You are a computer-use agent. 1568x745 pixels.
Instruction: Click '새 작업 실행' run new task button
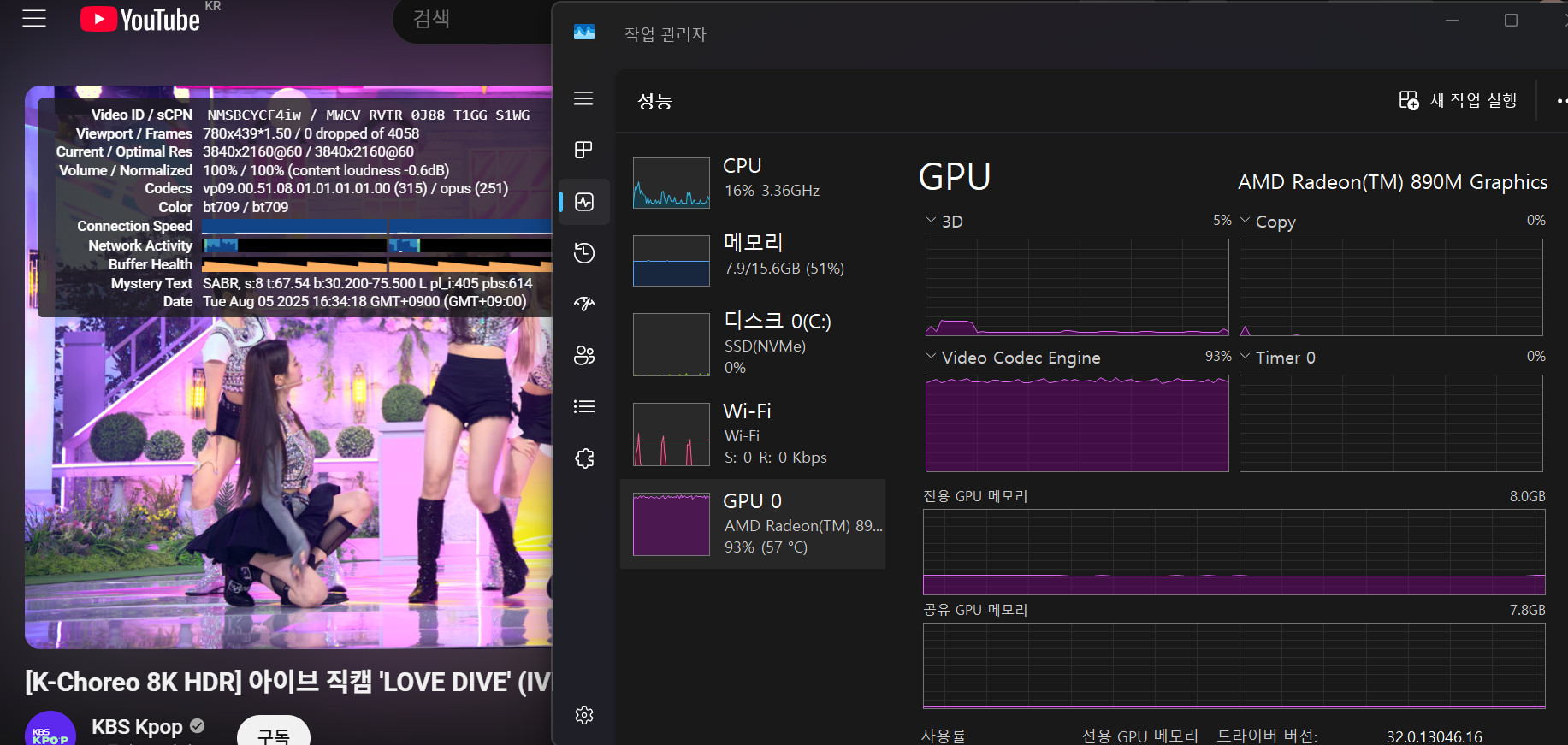pyautogui.click(x=1458, y=100)
